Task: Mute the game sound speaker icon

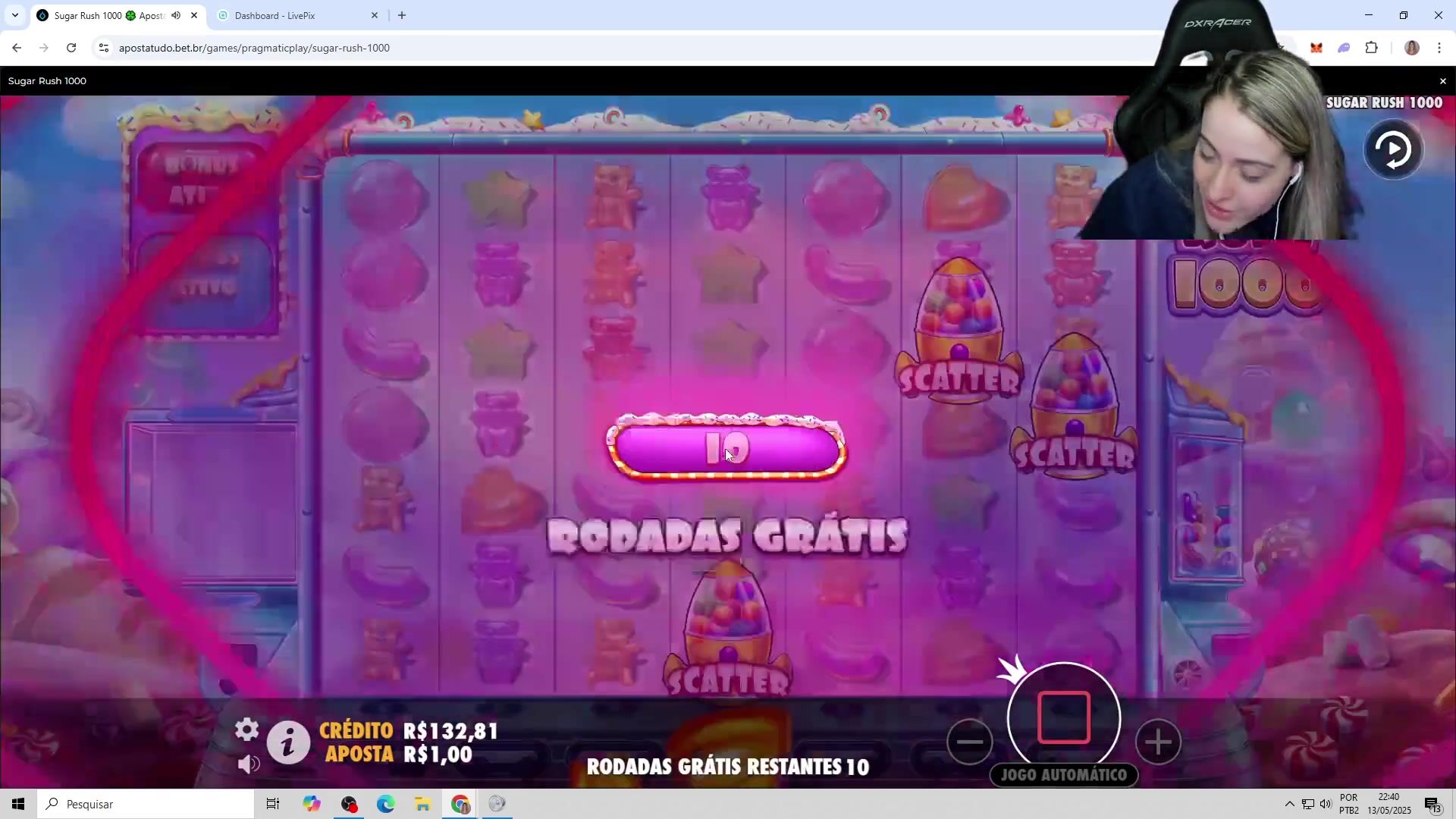Action: 249,764
